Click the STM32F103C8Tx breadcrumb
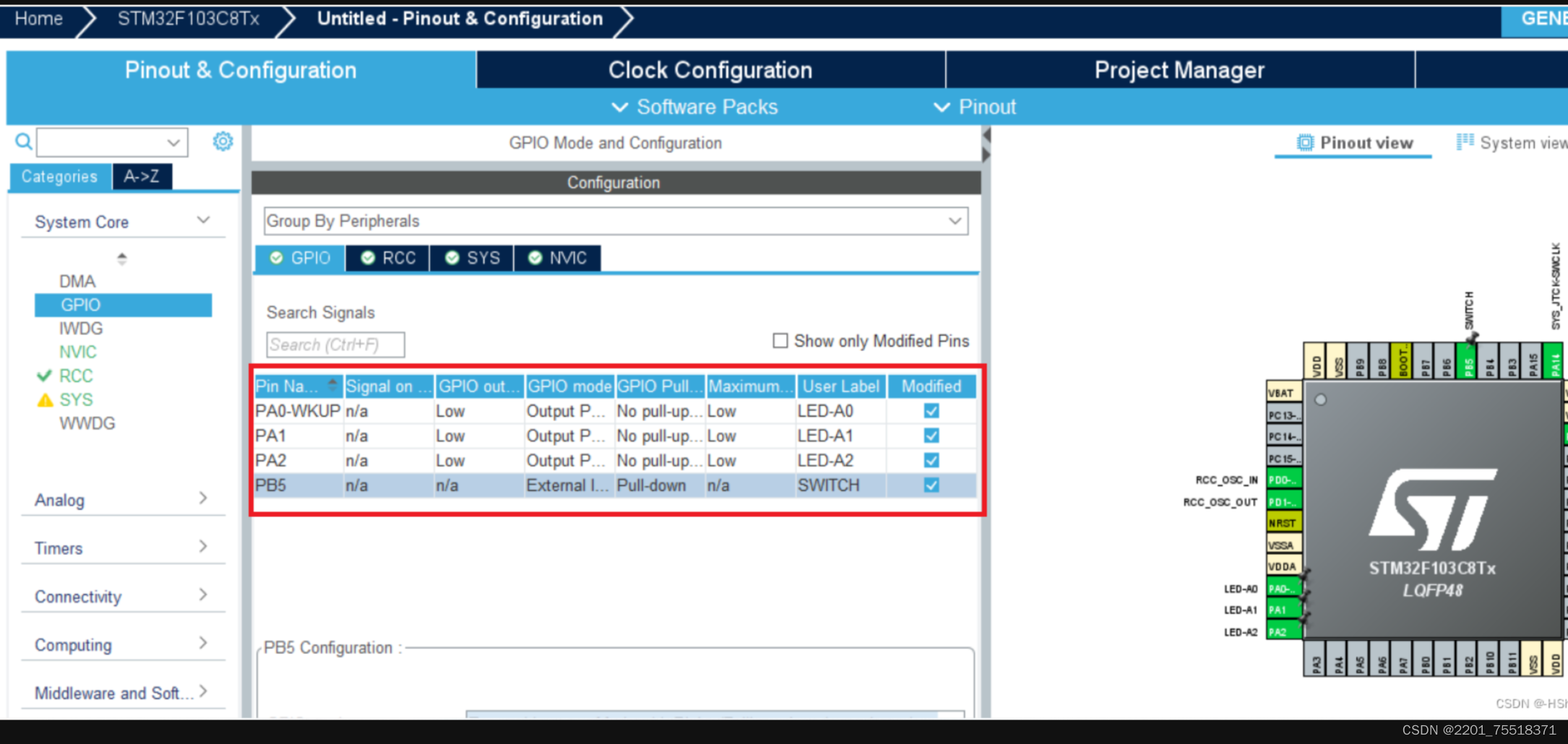 pos(189,19)
